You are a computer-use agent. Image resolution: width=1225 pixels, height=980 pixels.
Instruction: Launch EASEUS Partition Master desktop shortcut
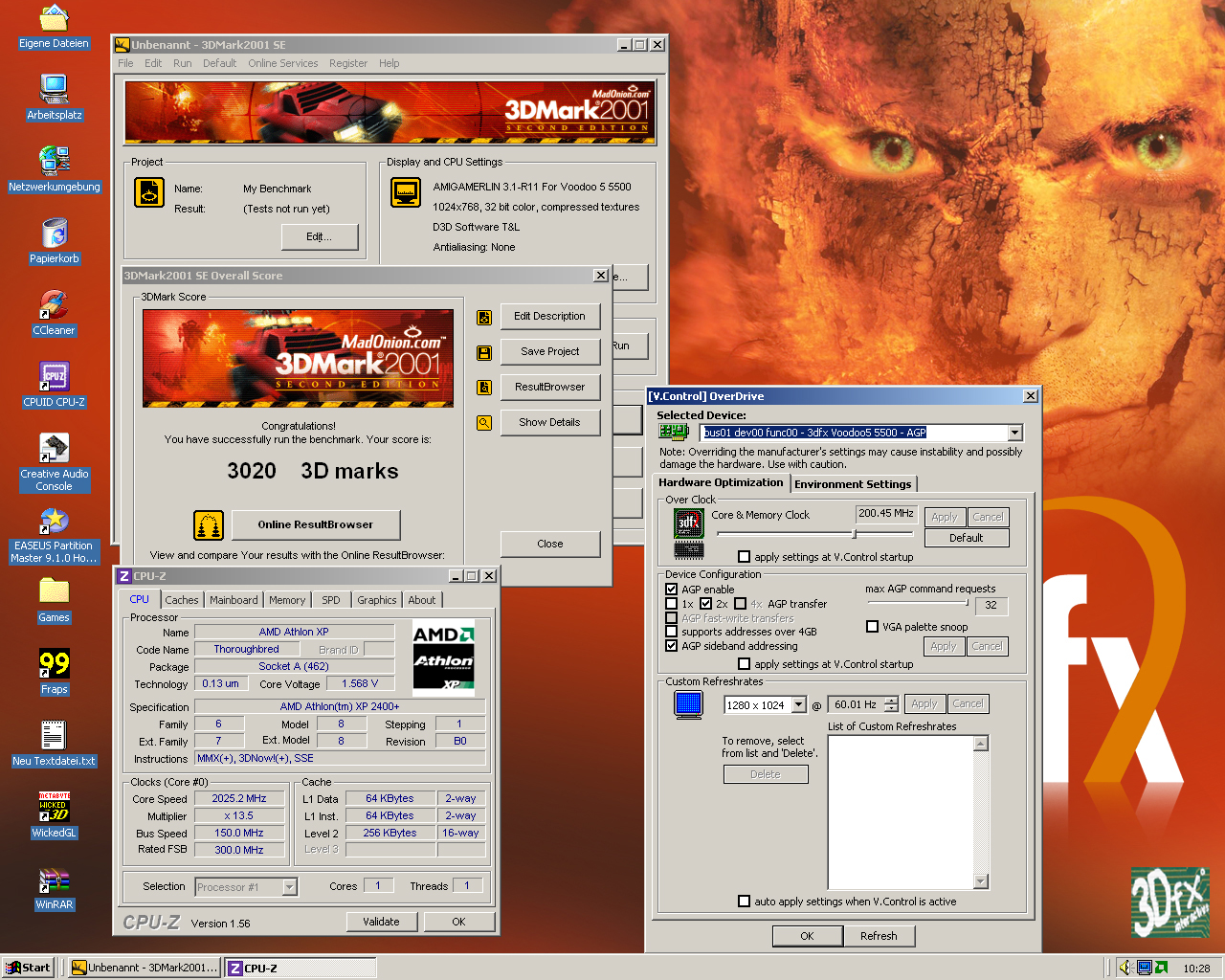point(54,521)
